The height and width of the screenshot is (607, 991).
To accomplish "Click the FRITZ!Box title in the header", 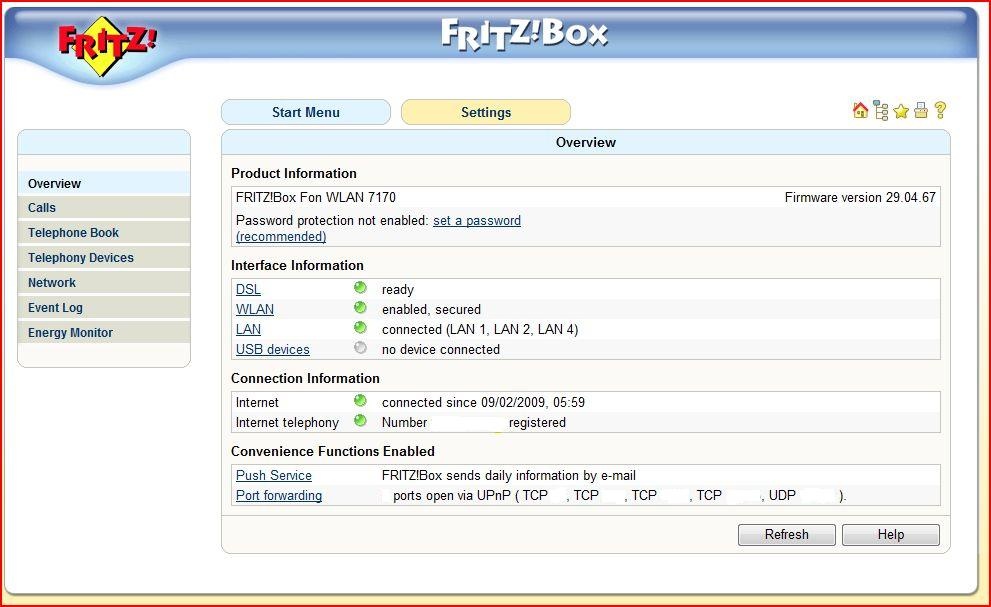I will point(524,34).
